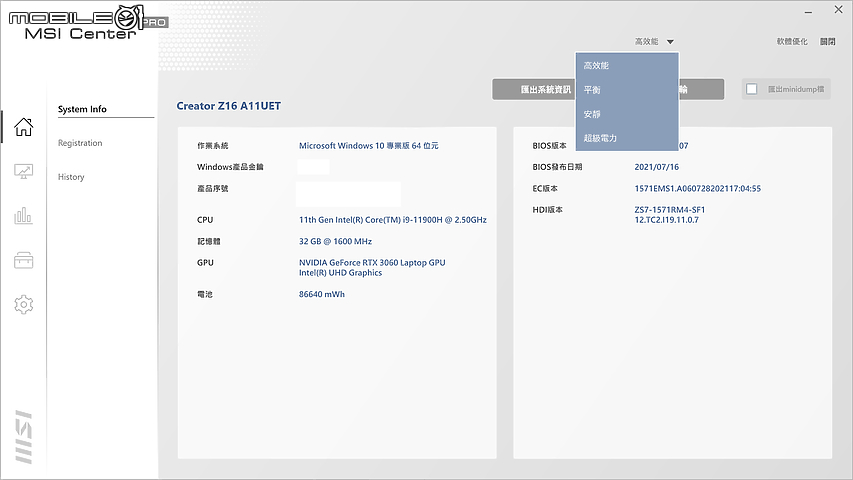
Task: Open the bar chart statistics icon
Action: click(x=23, y=216)
